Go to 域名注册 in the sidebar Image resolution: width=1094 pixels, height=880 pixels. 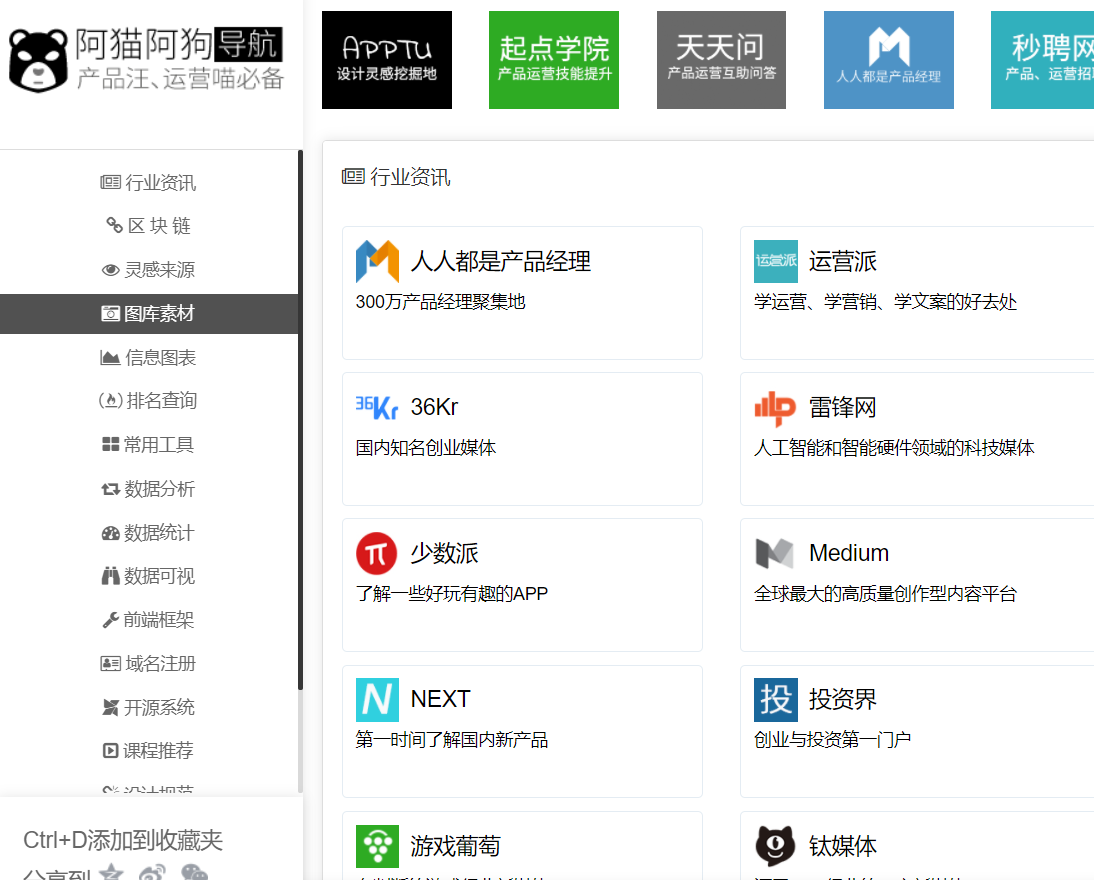click(x=149, y=663)
